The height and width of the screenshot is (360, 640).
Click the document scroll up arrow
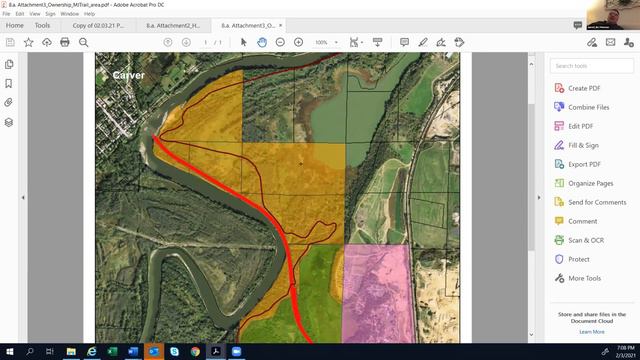tap(531, 64)
